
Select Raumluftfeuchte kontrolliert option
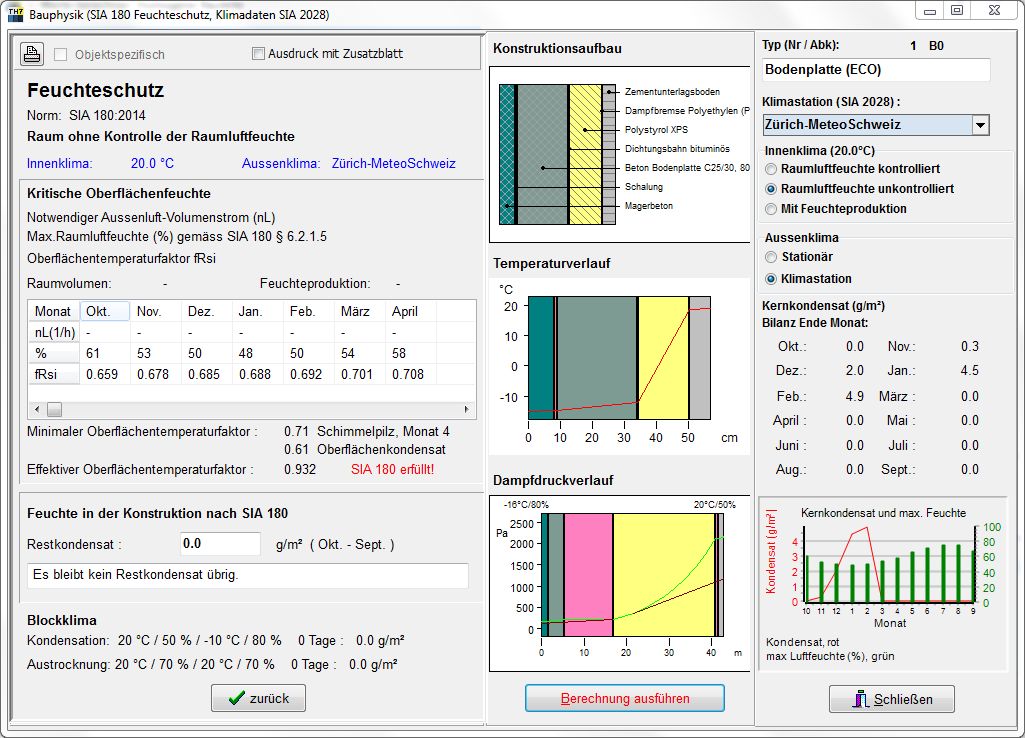[x=771, y=169]
